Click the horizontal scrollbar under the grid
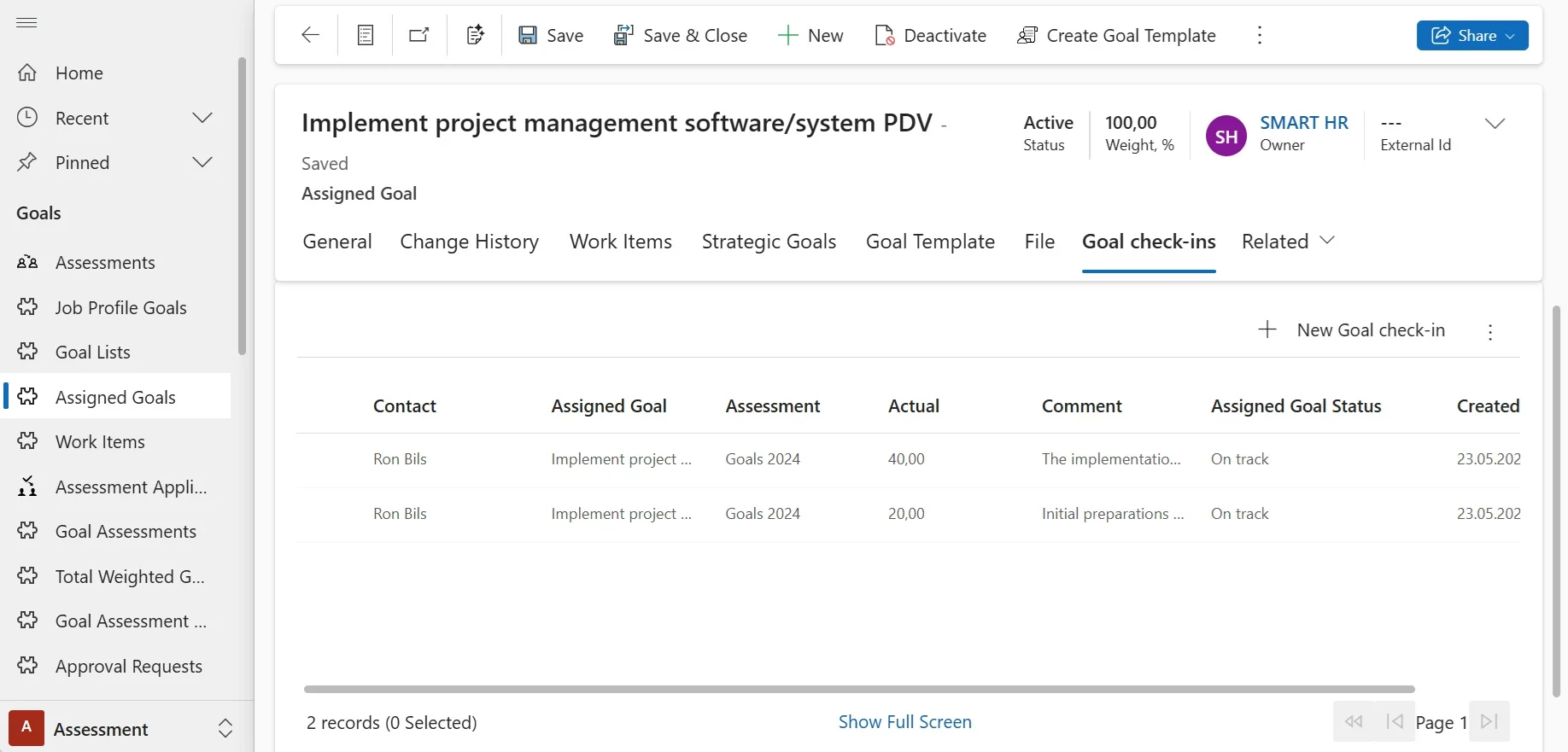Image resolution: width=1568 pixels, height=752 pixels. point(858,689)
